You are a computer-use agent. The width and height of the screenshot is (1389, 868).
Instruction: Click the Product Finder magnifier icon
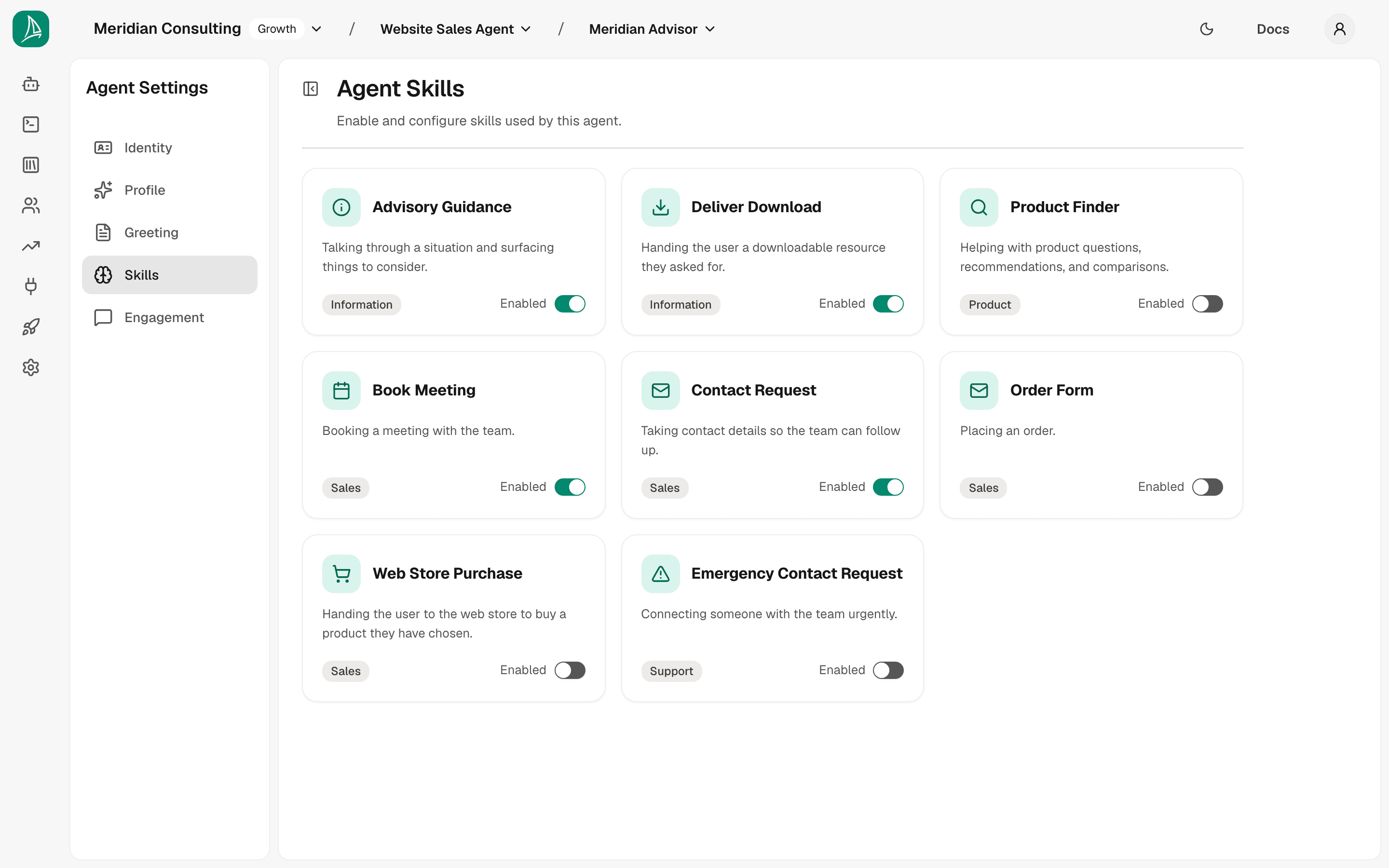coord(979,207)
